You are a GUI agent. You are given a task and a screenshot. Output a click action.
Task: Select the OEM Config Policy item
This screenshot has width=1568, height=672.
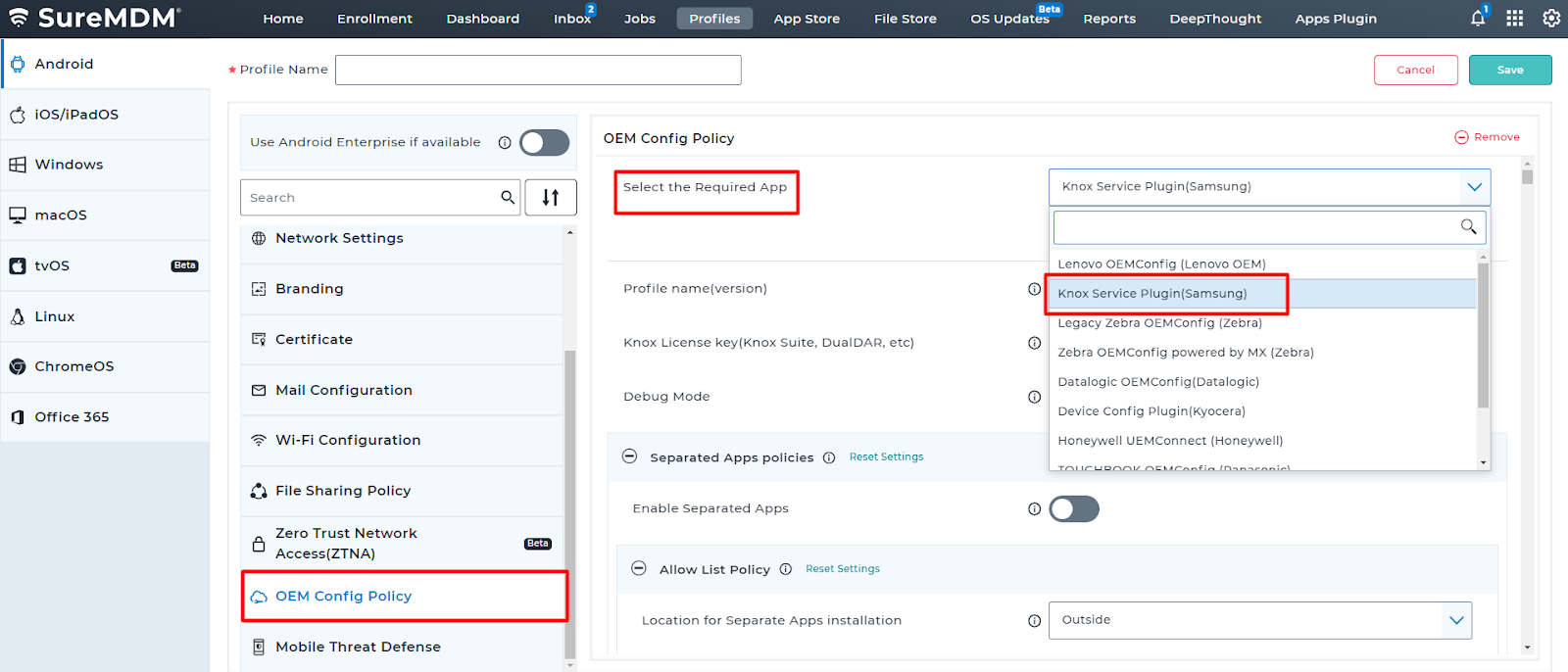click(404, 596)
